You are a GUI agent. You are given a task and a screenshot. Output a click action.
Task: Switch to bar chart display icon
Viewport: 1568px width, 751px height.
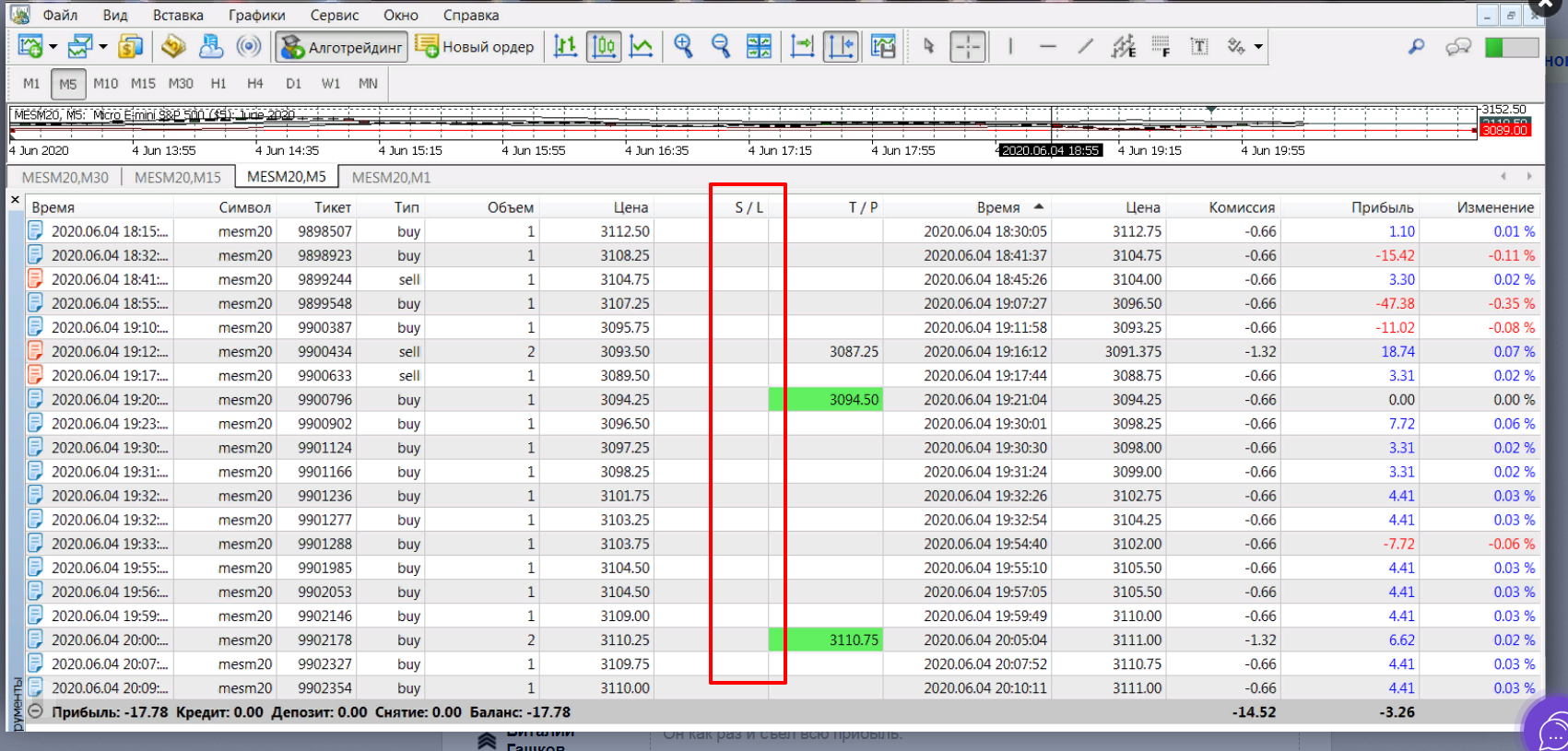(x=565, y=46)
